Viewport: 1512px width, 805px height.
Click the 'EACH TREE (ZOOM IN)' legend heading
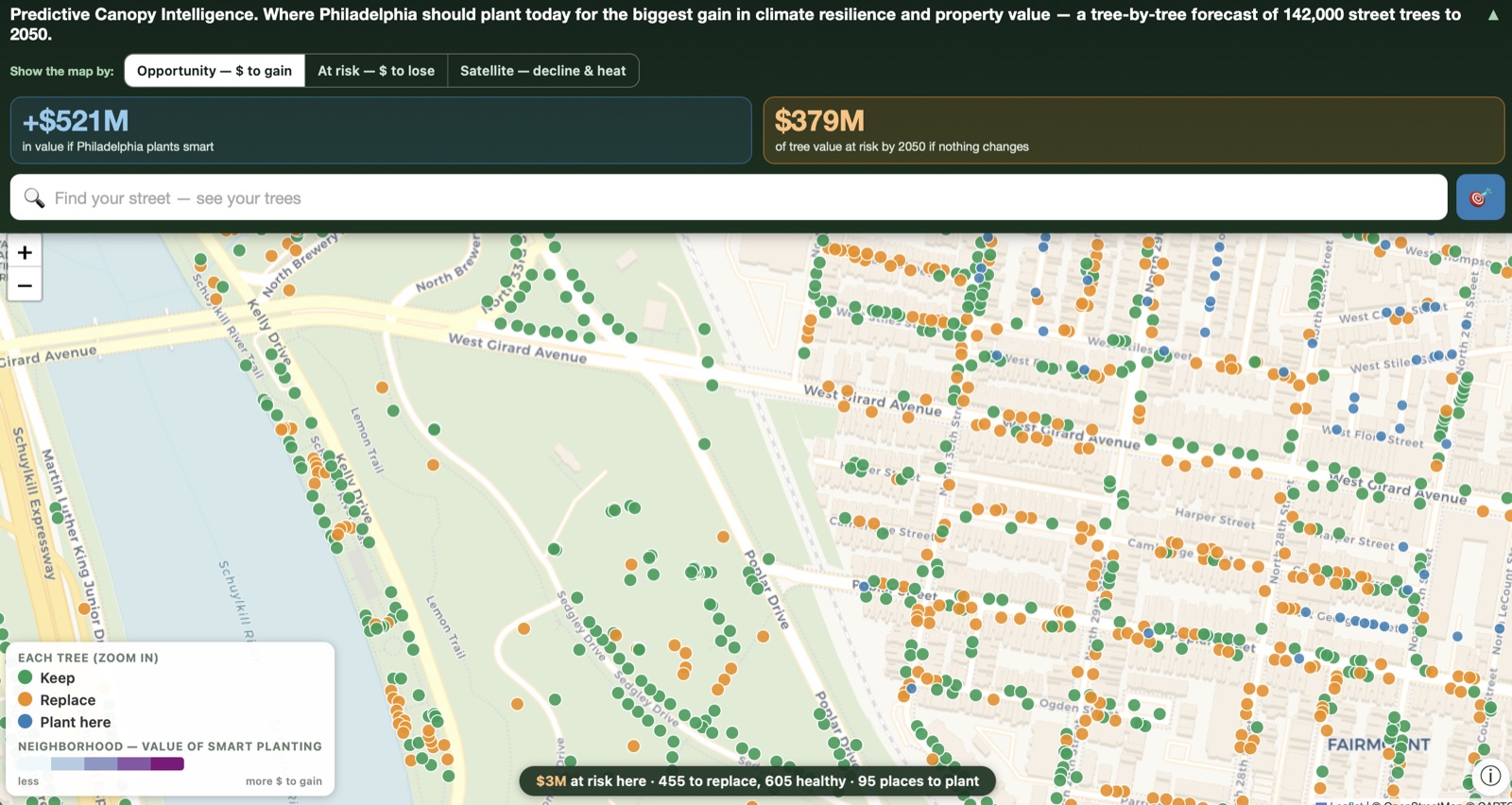(88, 658)
